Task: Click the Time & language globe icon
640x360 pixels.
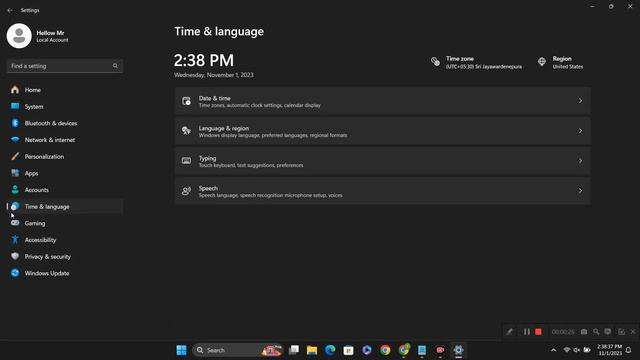Action: click(15, 207)
